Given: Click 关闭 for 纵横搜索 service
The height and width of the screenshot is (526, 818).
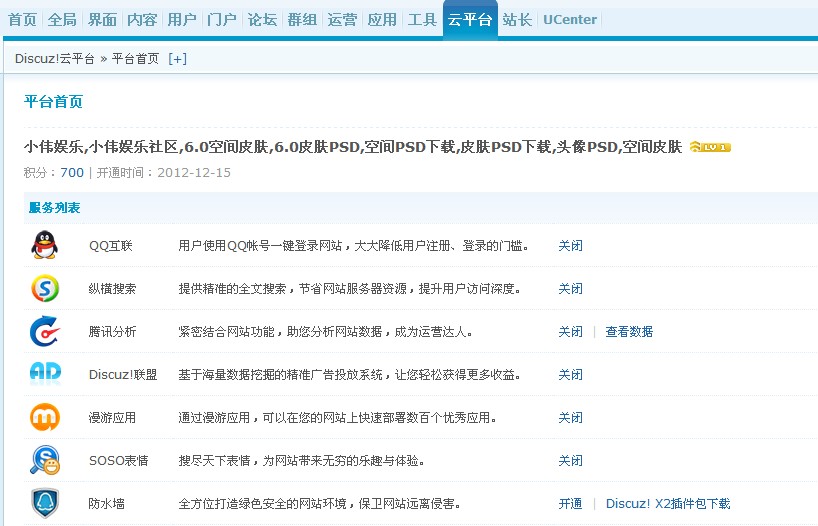Looking at the screenshot, I should (570, 289).
